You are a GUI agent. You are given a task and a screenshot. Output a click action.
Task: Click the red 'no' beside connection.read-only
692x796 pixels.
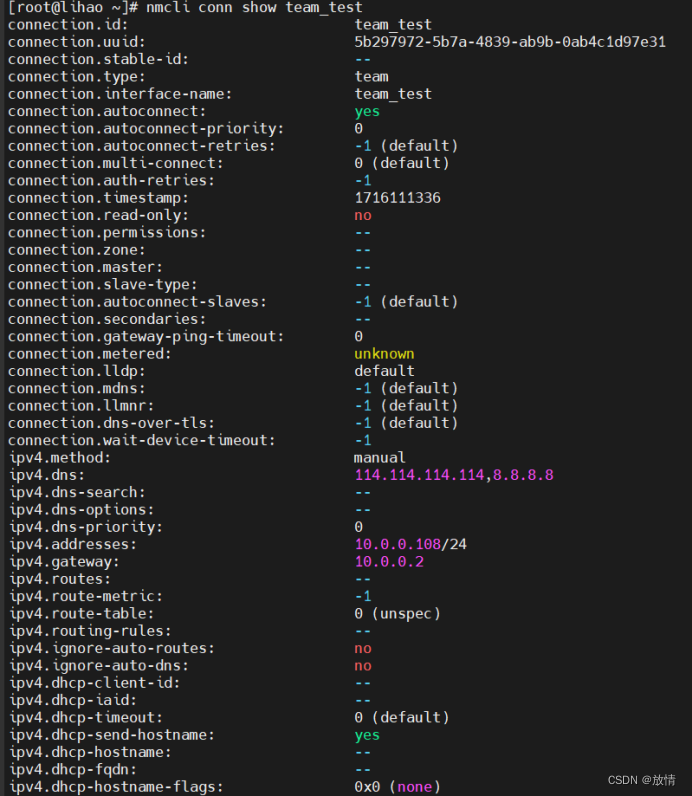coord(363,215)
